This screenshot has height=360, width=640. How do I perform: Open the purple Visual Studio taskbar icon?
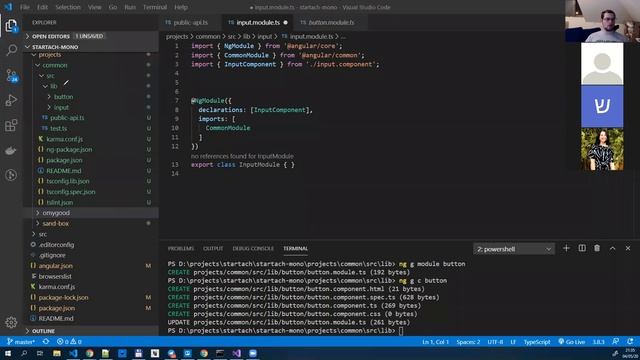point(236,353)
